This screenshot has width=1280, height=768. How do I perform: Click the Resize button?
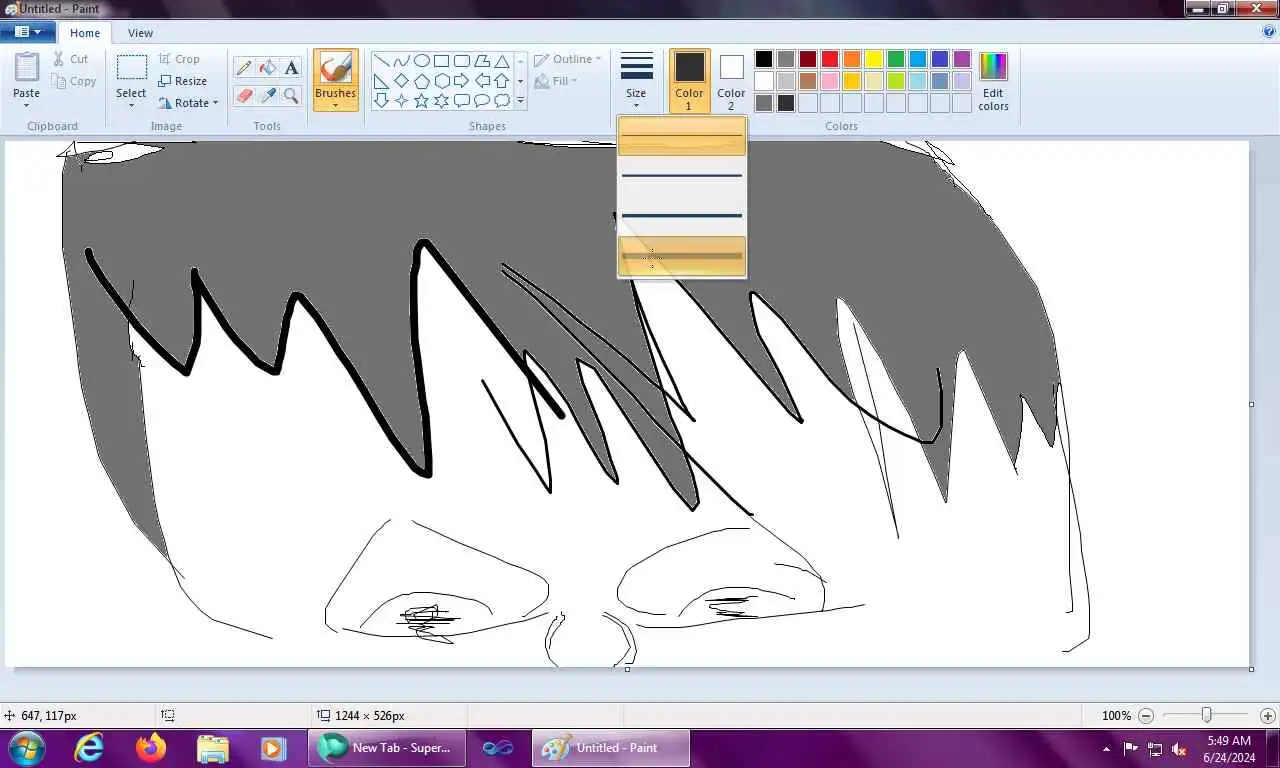point(183,81)
